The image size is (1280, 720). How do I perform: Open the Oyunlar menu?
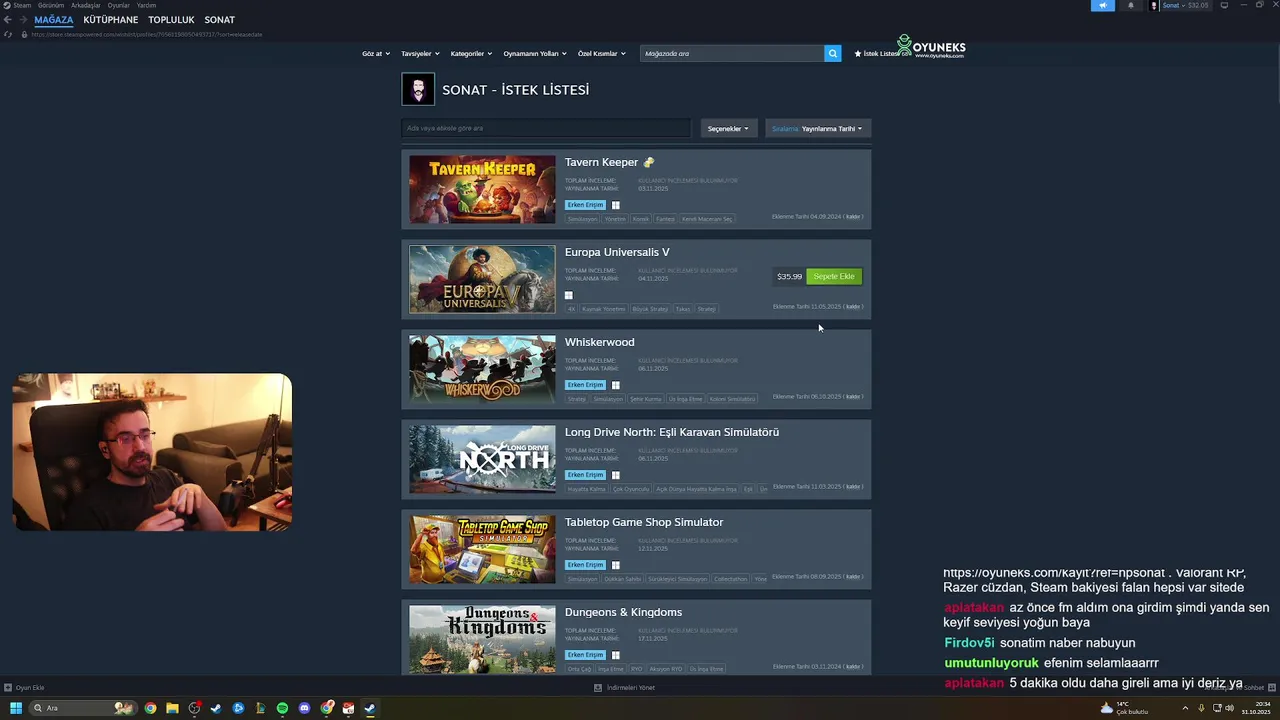pyautogui.click(x=118, y=5)
